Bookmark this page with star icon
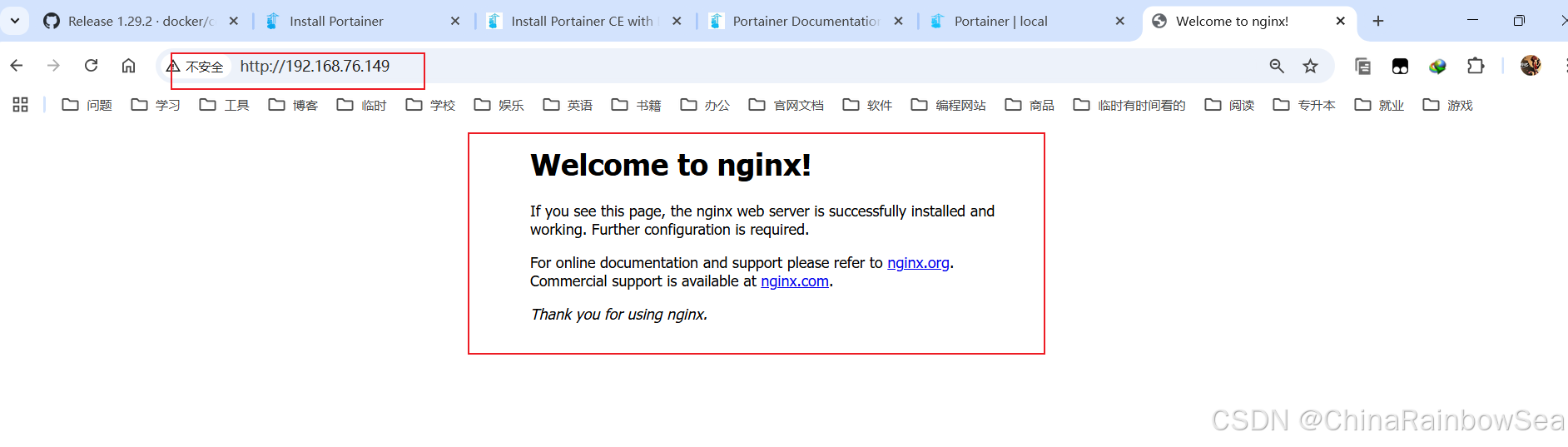This screenshot has width=1568, height=447. point(1311,66)
